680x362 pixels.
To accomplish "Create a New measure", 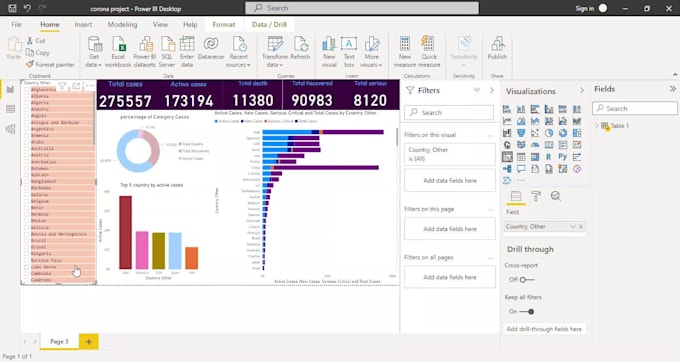I will click(405, 52).
